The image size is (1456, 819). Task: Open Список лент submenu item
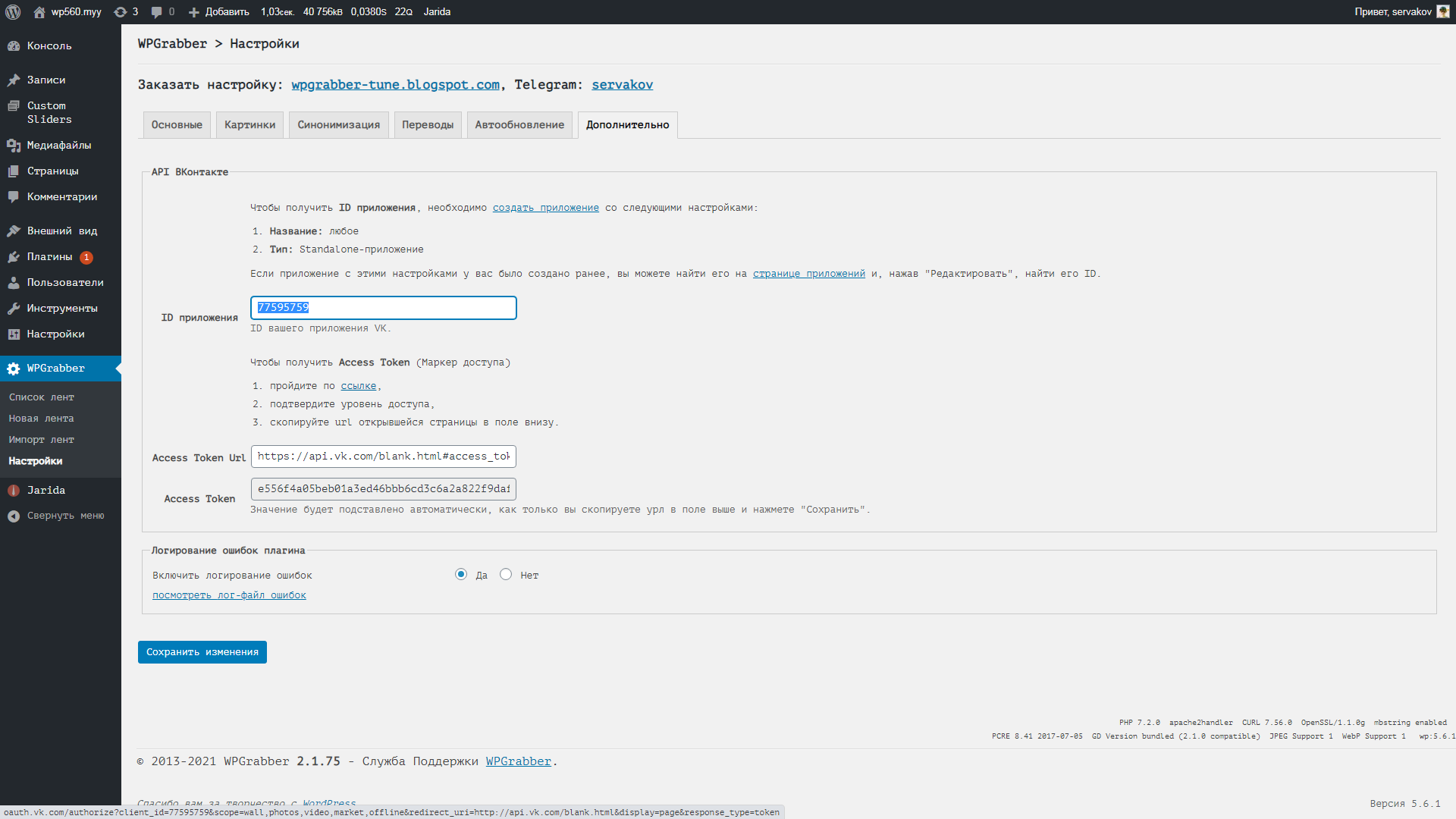(x=42, y=397)
